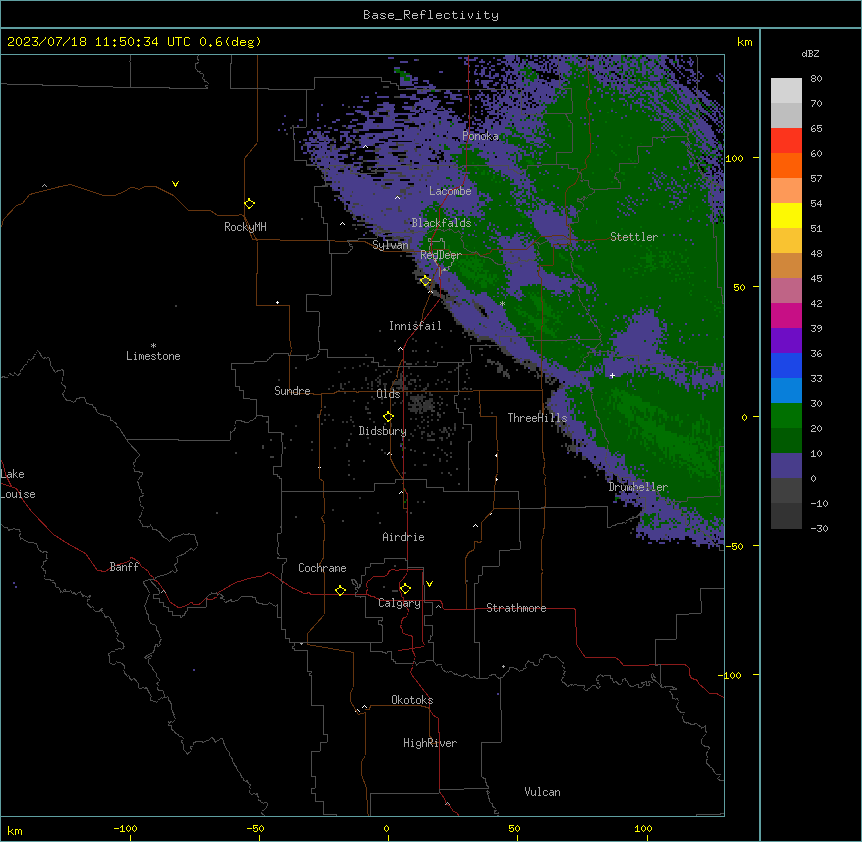
Task: Select the Calgary city label
Action: (400, 603)
